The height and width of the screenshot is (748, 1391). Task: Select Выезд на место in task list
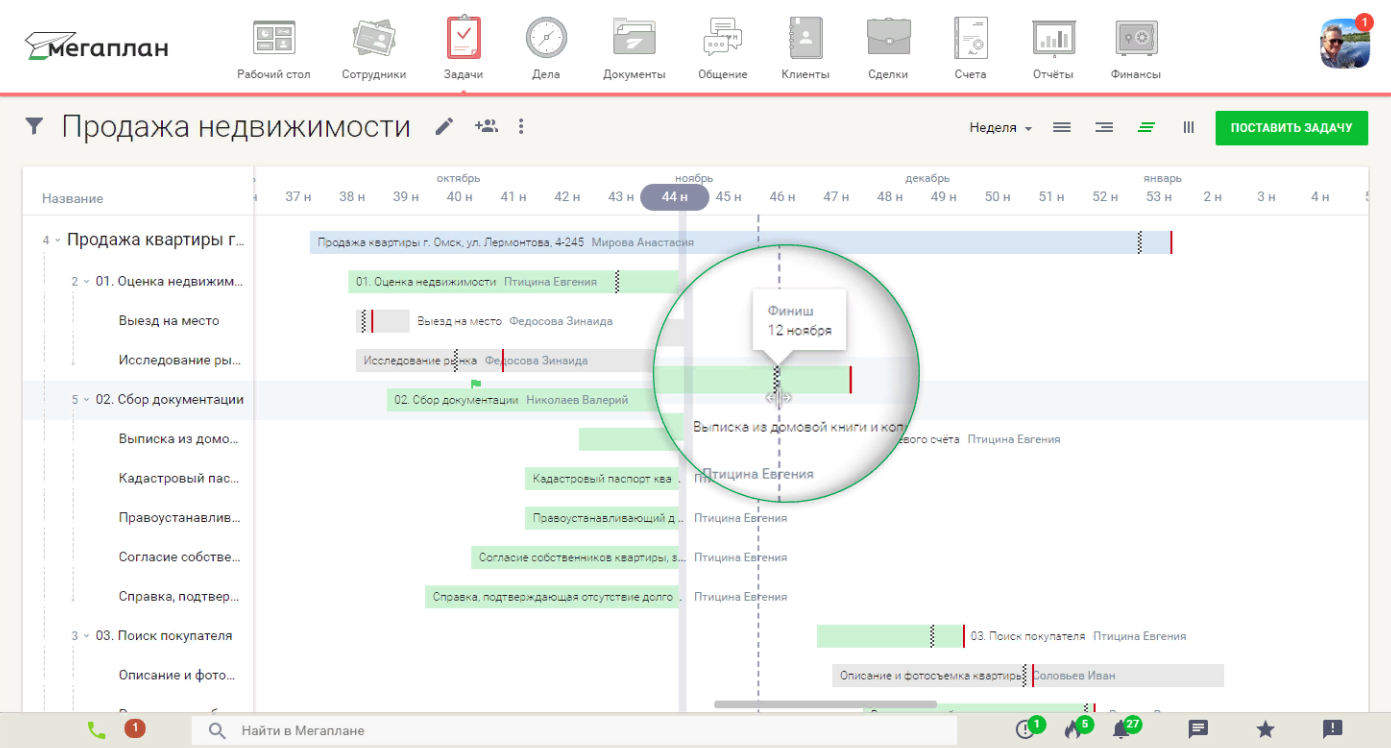168,321
